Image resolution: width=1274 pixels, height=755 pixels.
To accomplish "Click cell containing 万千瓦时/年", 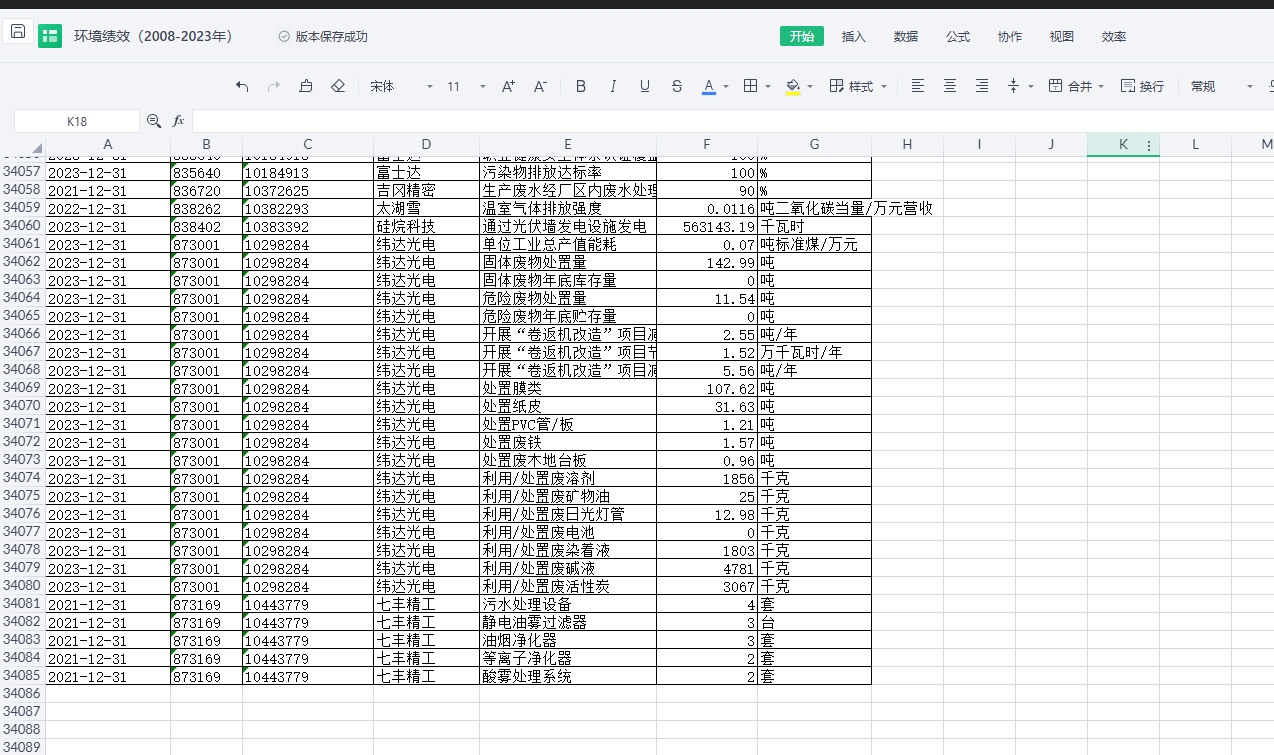I will point(814,352).
